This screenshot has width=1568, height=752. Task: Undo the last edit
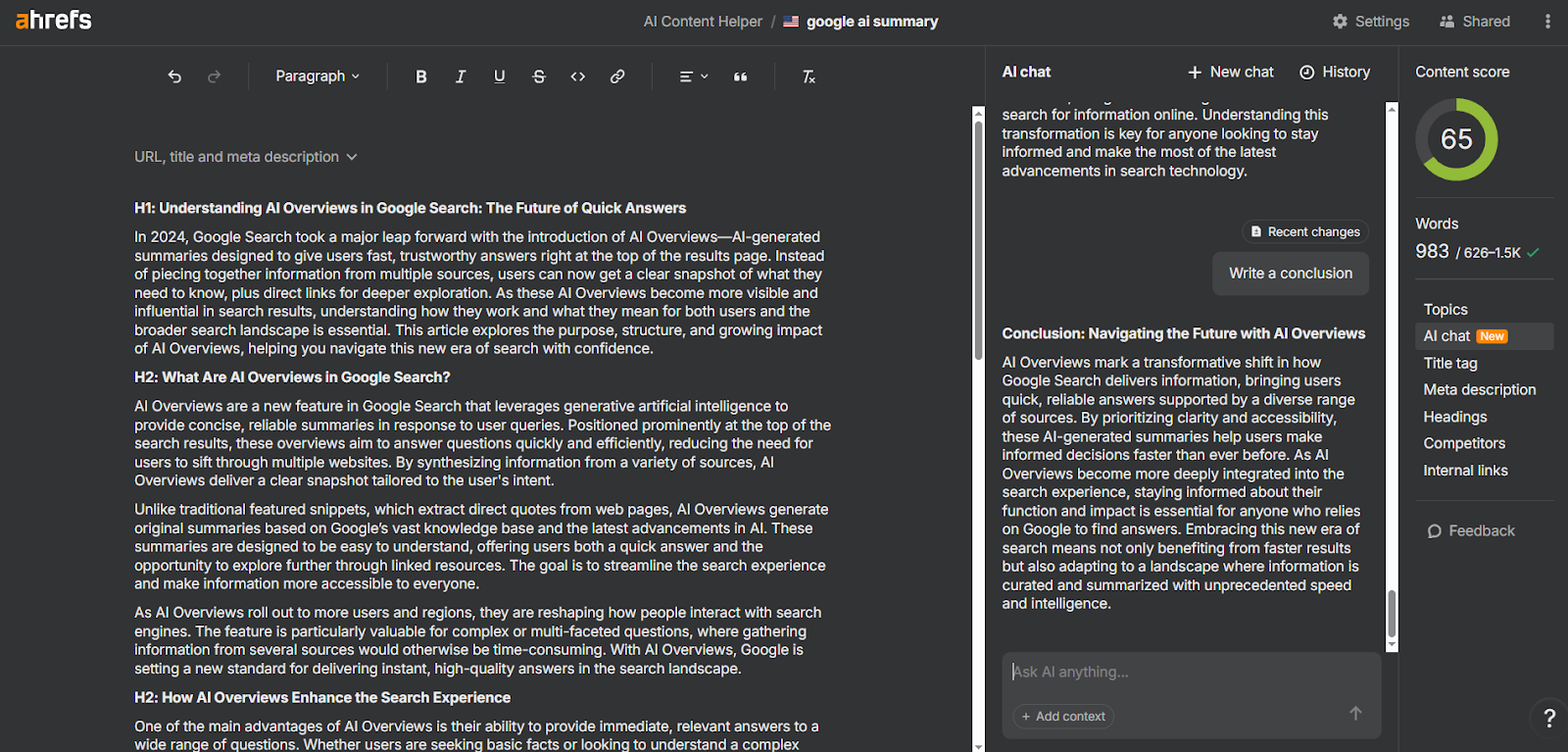pos(174,76)
